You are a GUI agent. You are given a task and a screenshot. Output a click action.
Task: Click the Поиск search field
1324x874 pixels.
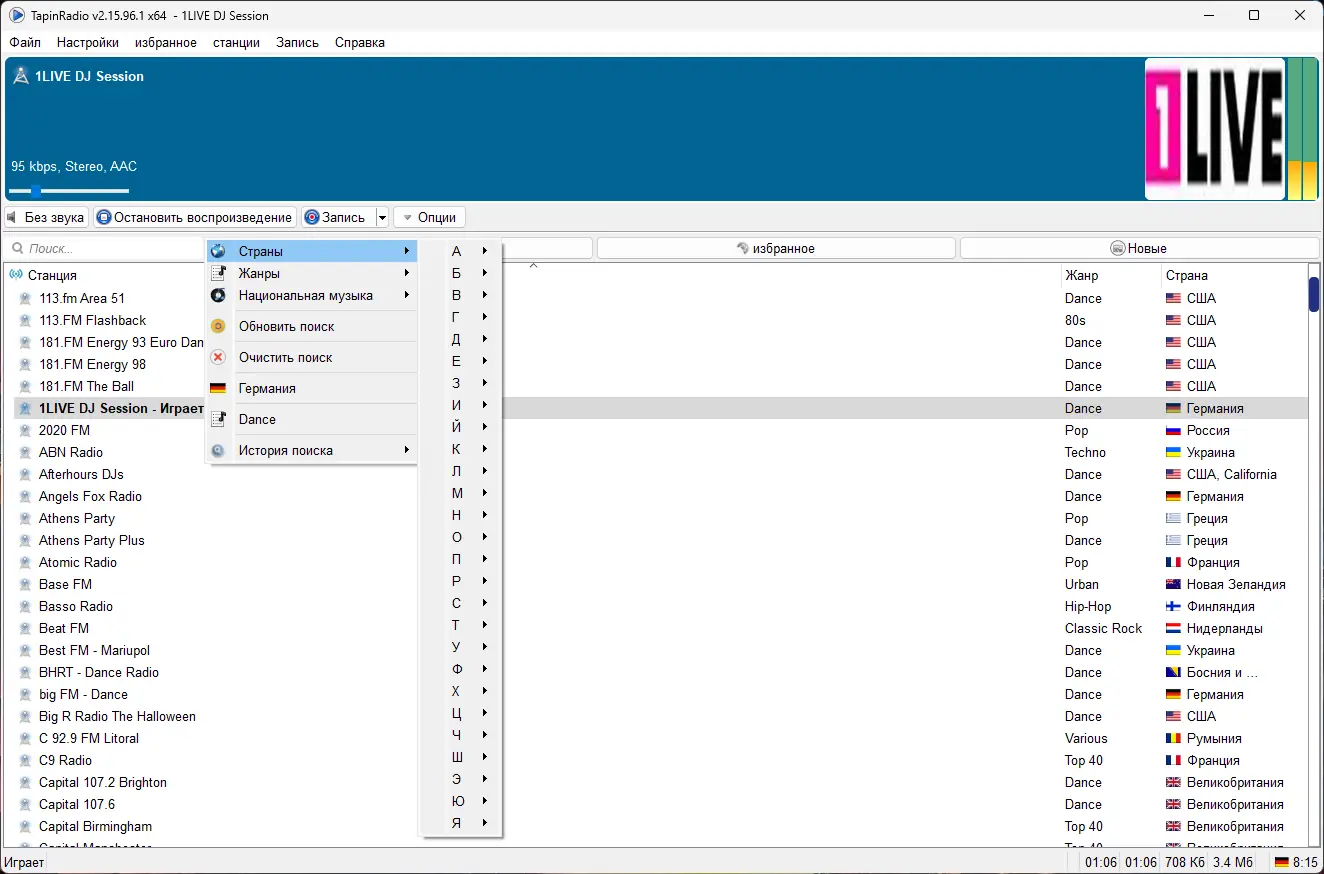click(x=105, y=248)
